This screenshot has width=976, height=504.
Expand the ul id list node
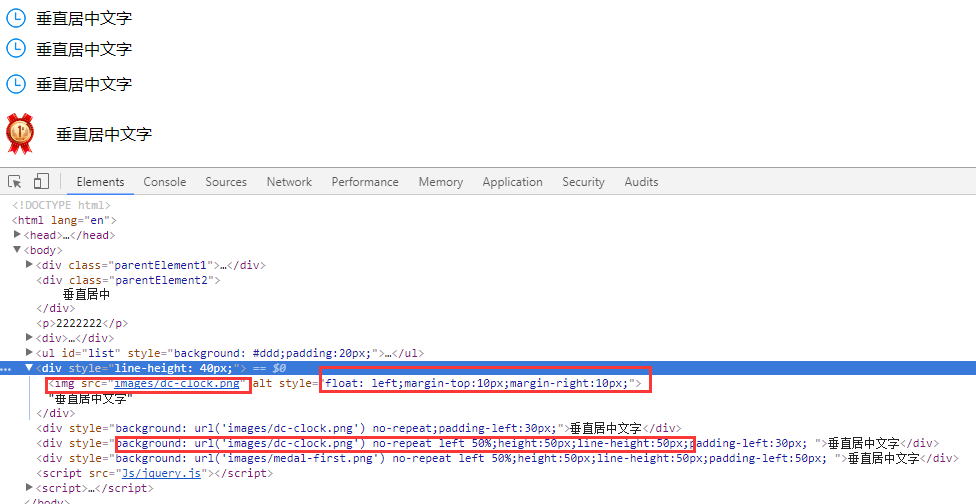pyautogui.click(x=29, y=352)
